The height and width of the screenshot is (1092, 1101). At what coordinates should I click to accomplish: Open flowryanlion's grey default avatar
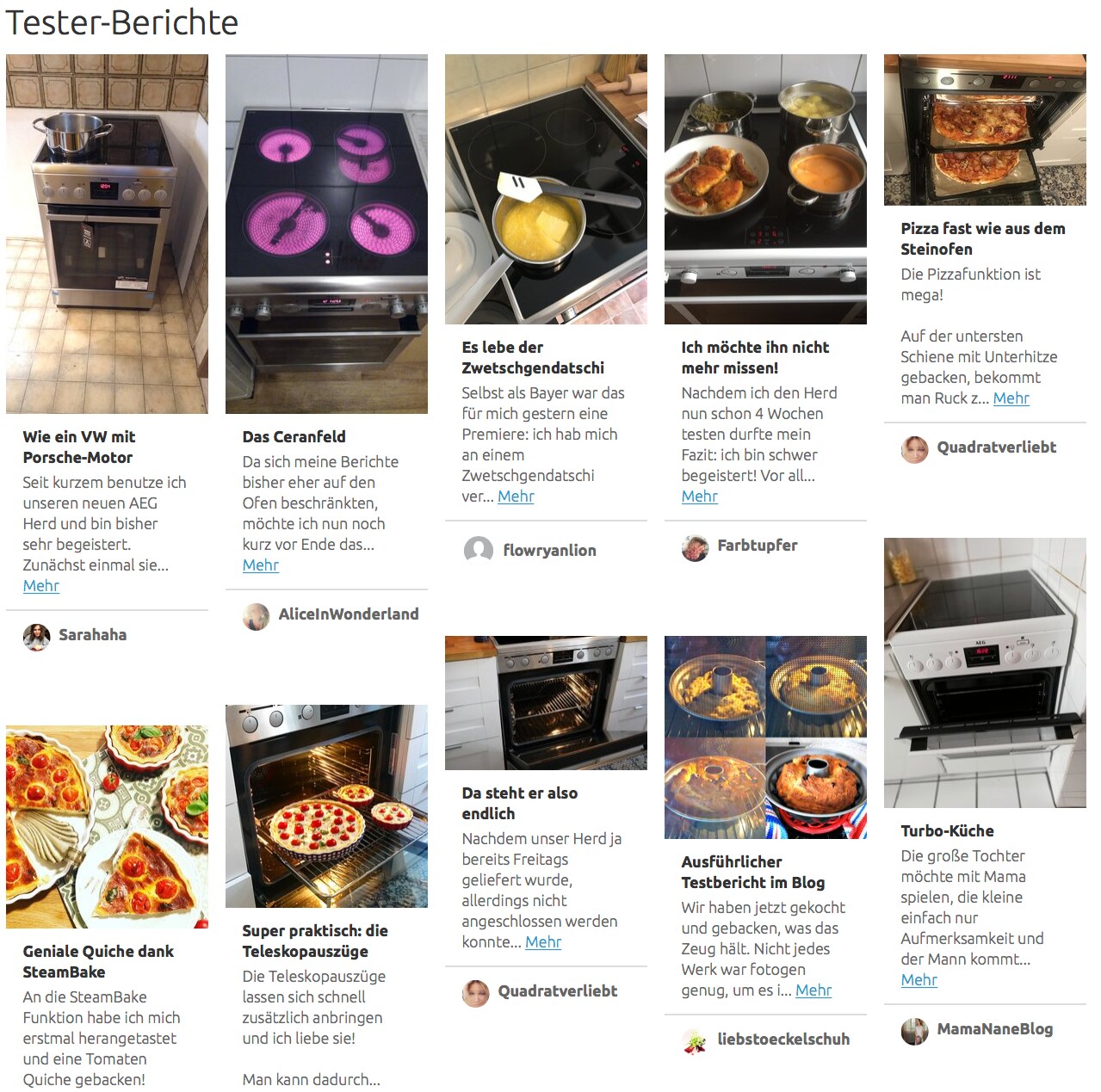(478, 550)
